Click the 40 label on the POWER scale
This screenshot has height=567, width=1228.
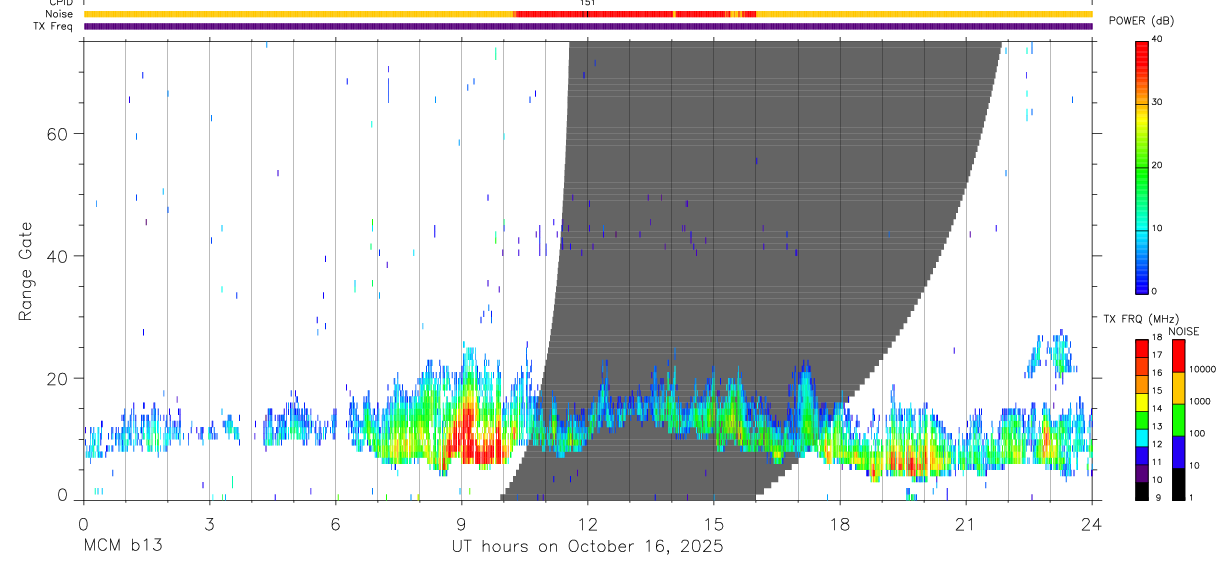tap(1157, 39)
